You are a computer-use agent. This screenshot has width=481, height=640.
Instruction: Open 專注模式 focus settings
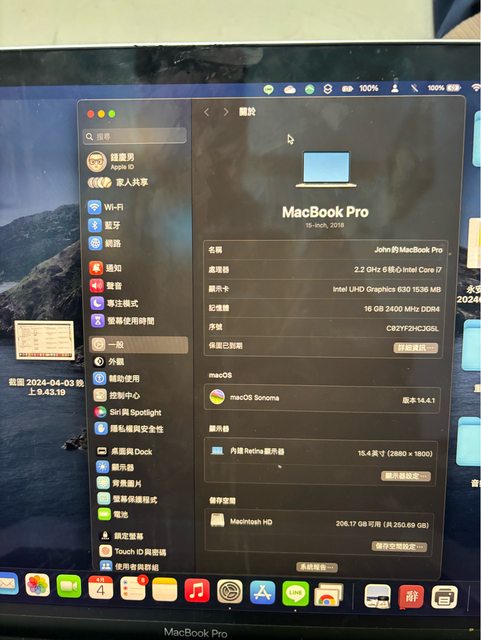tap(114, 303)
